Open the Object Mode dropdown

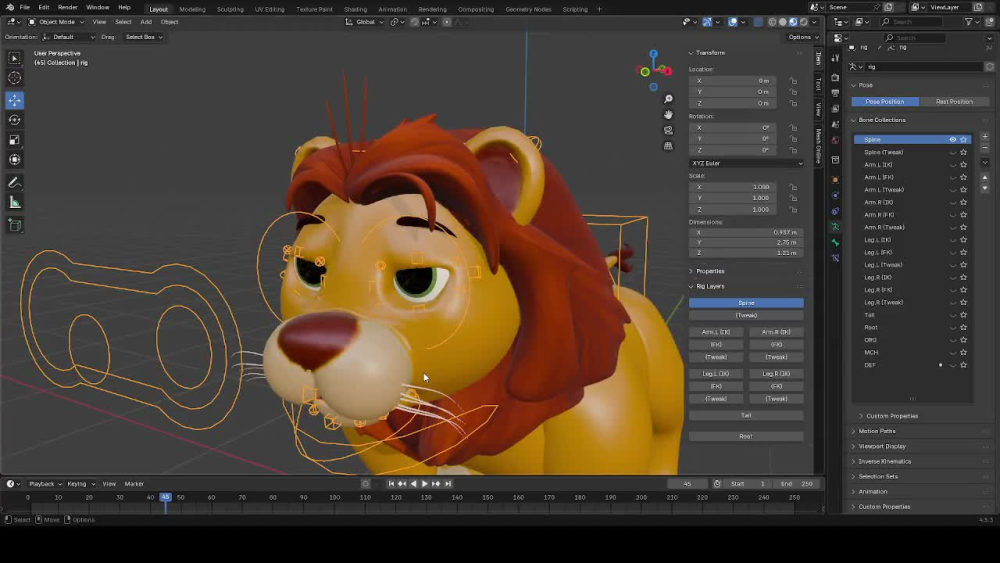(56, 22)
